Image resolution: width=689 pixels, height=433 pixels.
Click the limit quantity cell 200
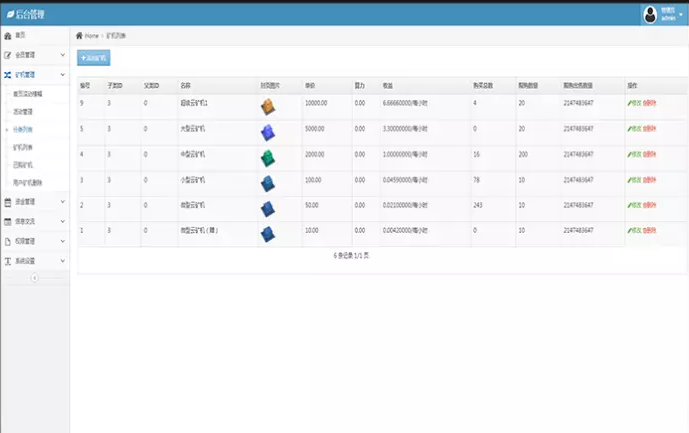[523, 154]
